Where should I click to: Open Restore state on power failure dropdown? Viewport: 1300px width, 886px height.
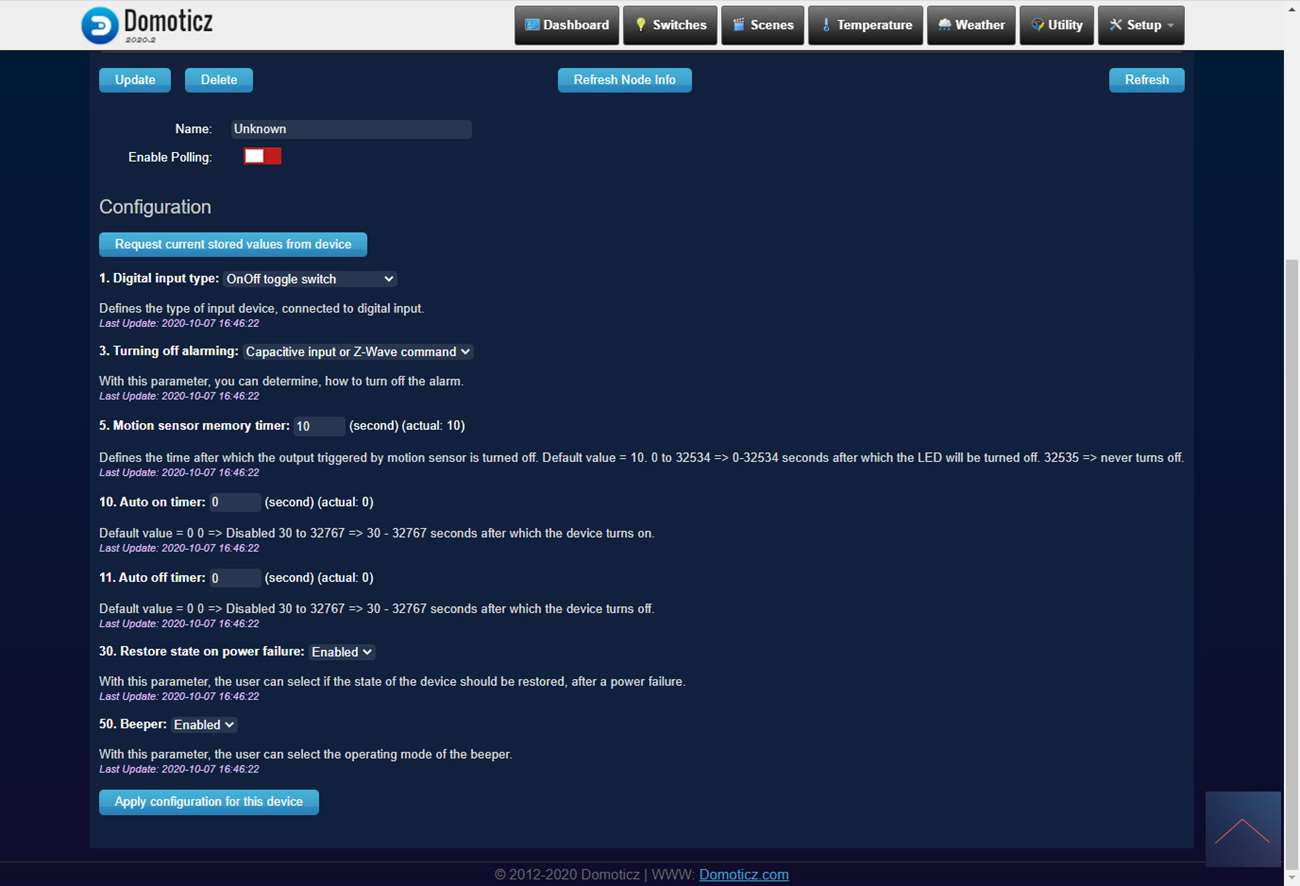click(341, 652)
